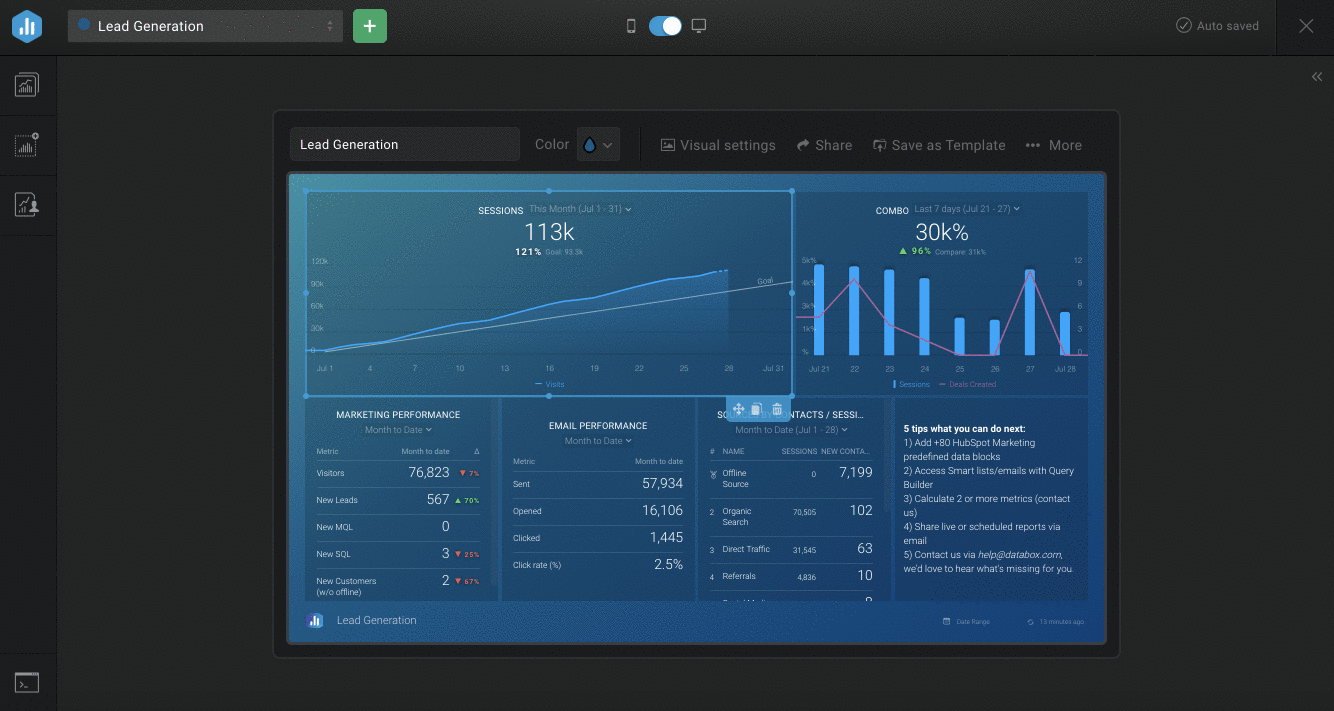Click the duplicate datablock copy icon

[x=757, y=409]
